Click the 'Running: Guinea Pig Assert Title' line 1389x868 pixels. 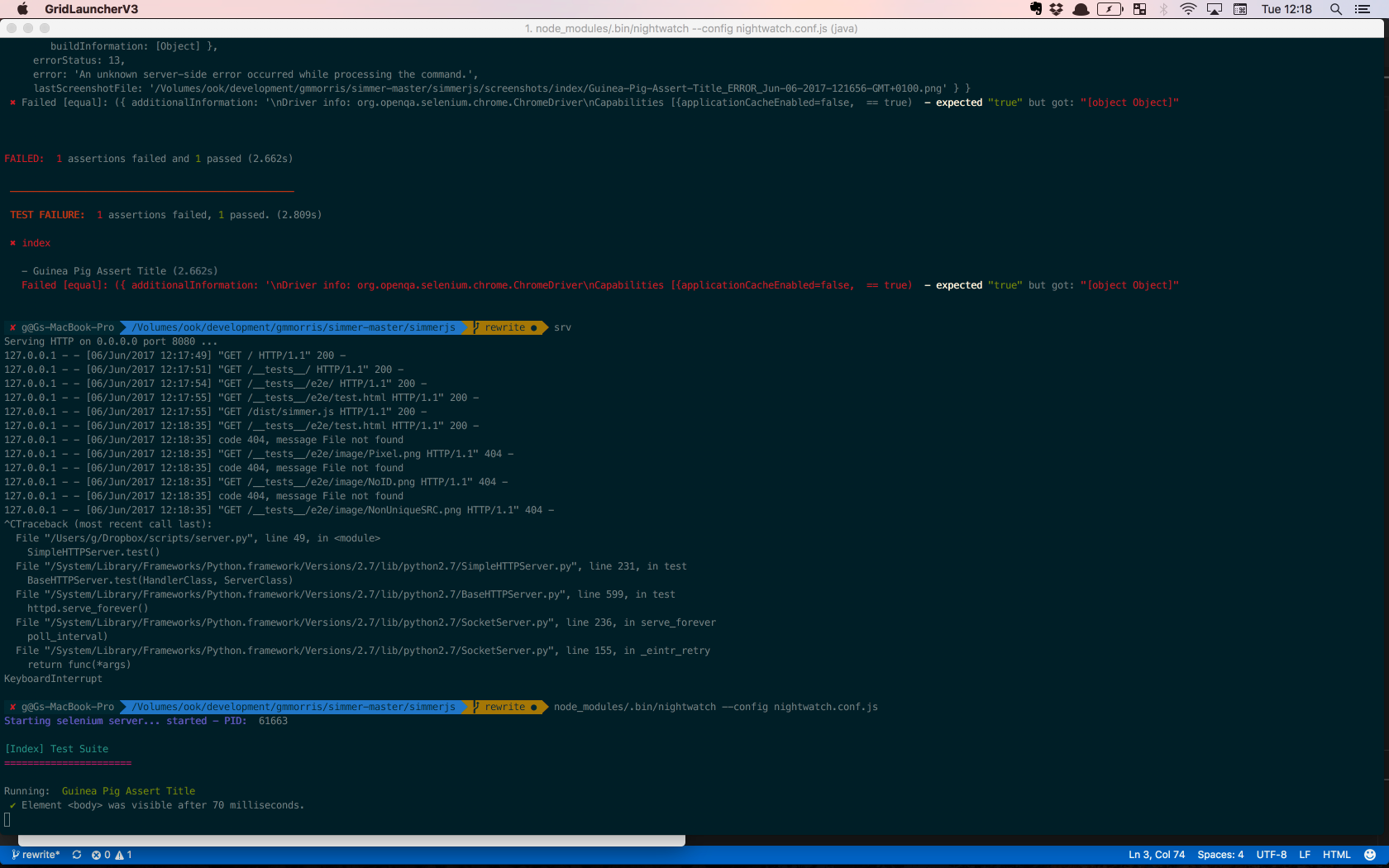tap(100, 791)
